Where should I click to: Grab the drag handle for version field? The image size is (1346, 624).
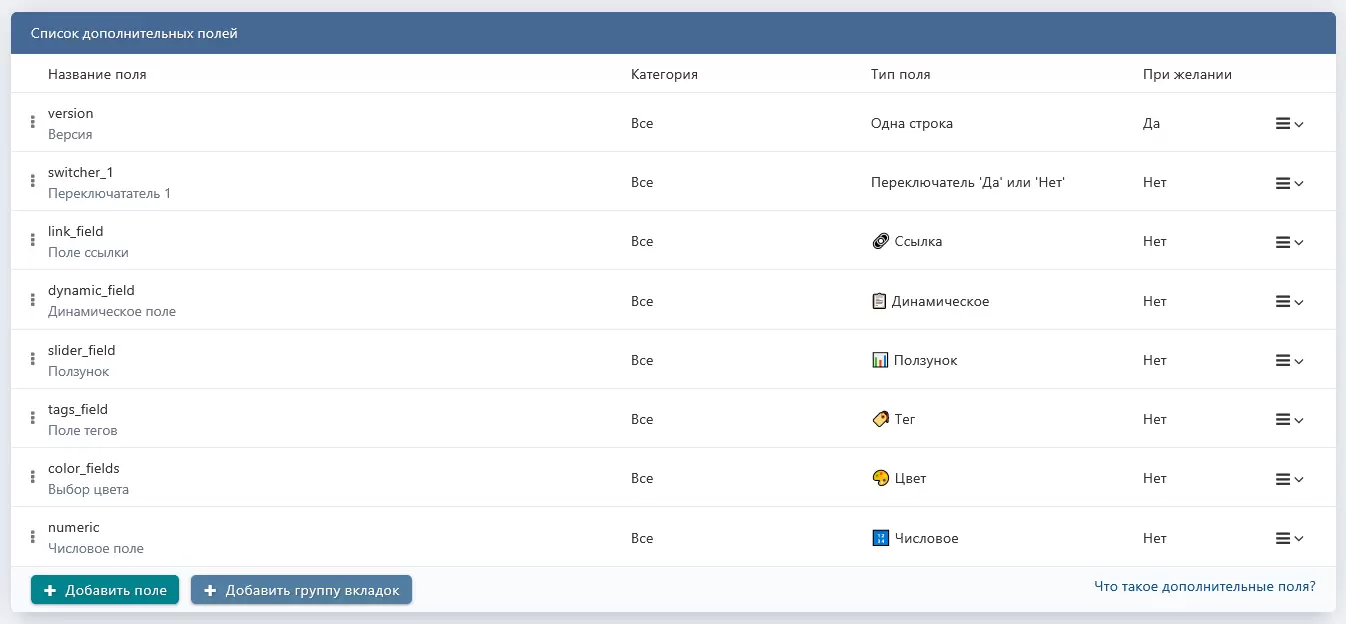point(33,123)
